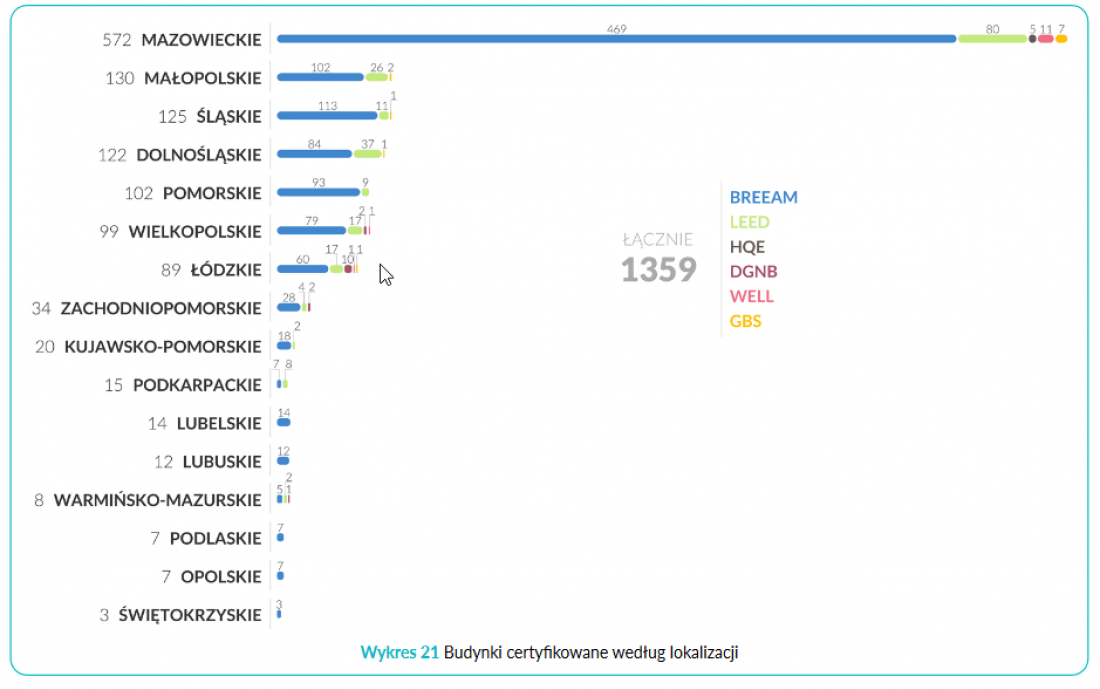The width and height of the screenshot is (1100, 689).
Task: Select the LUBUSKIE region label
Action: click(222, 462)
